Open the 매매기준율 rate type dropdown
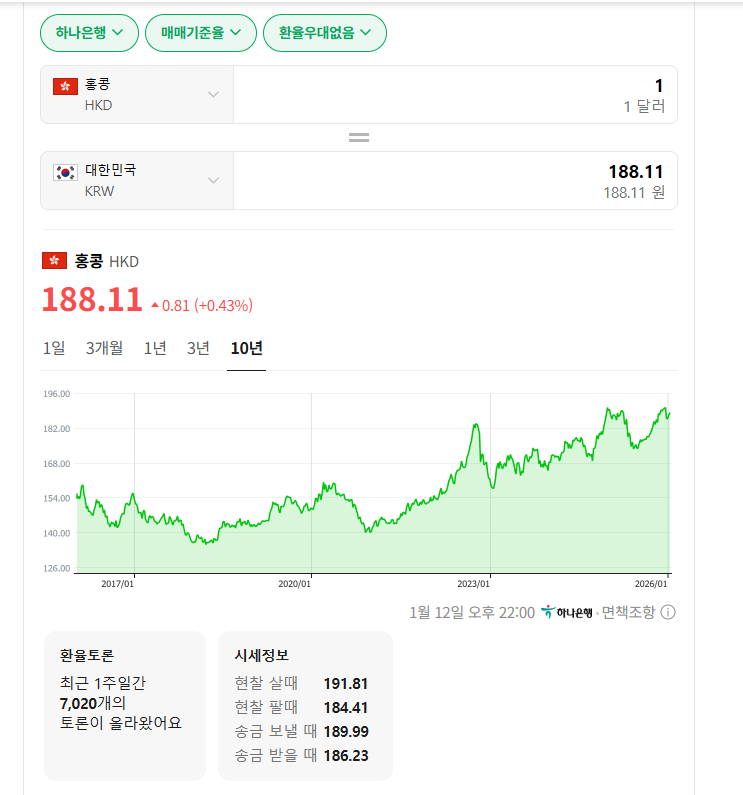Screen dimensions: 743x795 tap(201, 33)
